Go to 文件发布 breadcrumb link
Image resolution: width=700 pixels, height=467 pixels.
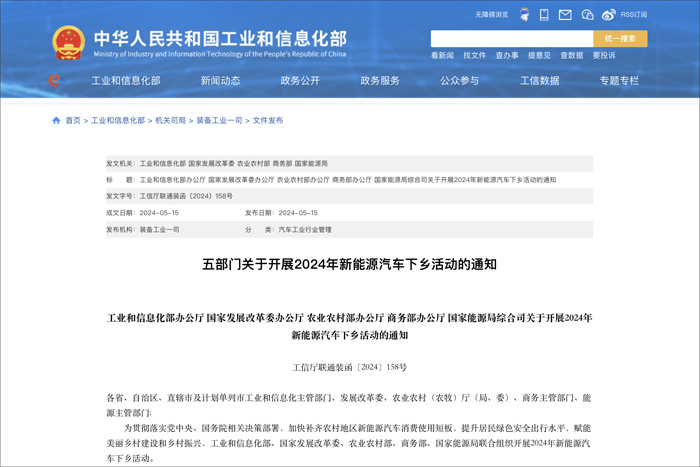(x=268, y=121)
